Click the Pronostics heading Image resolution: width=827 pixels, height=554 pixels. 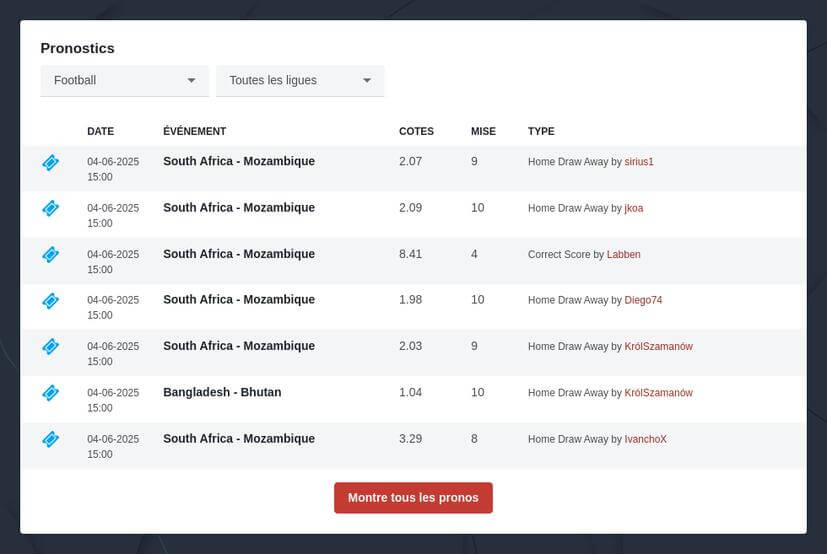coord(78,49)
